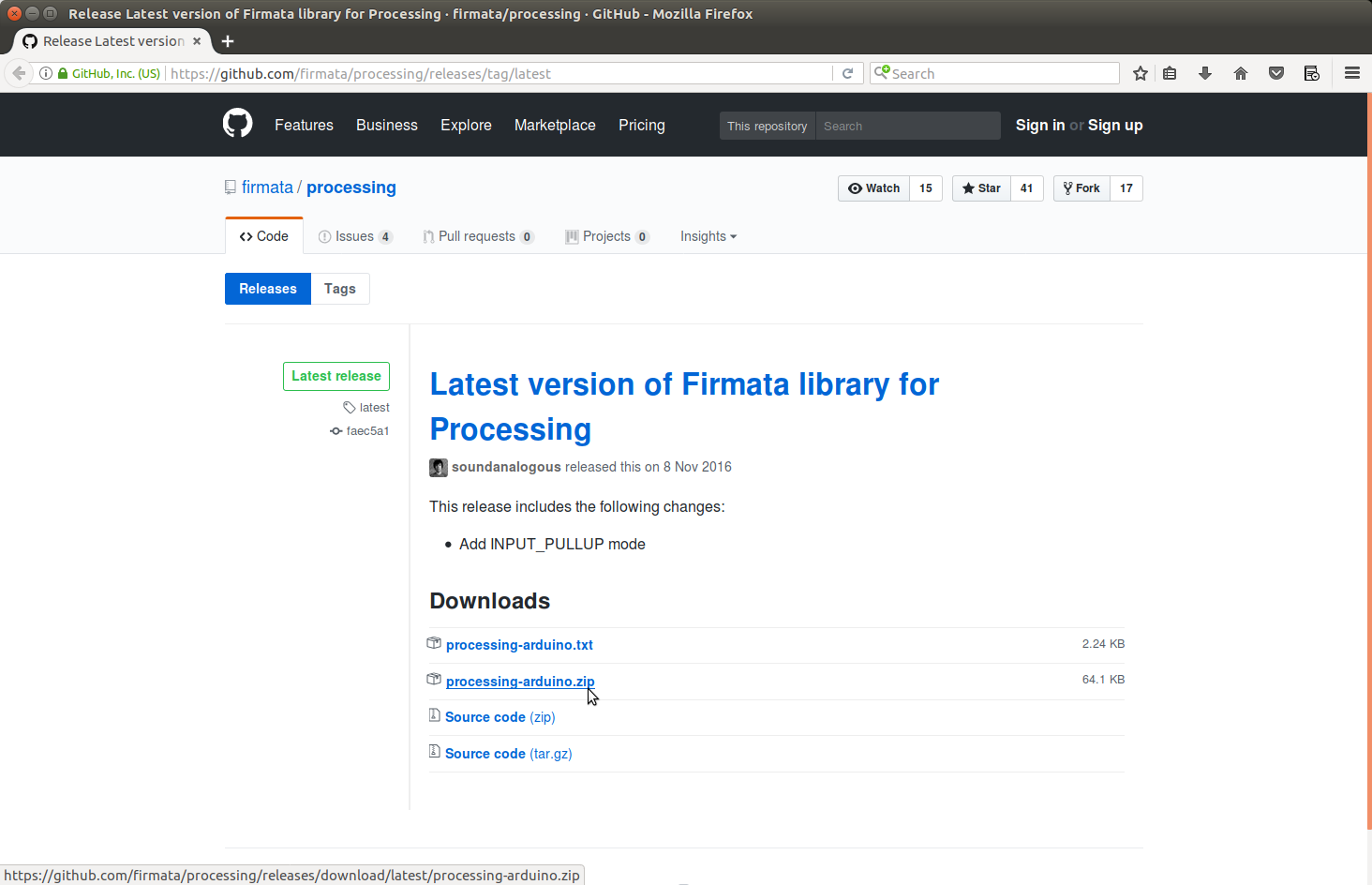Click the package icon beside processing-arduino.zip
This screenshot has width=1372, height=885.
(x=434, y=679)
